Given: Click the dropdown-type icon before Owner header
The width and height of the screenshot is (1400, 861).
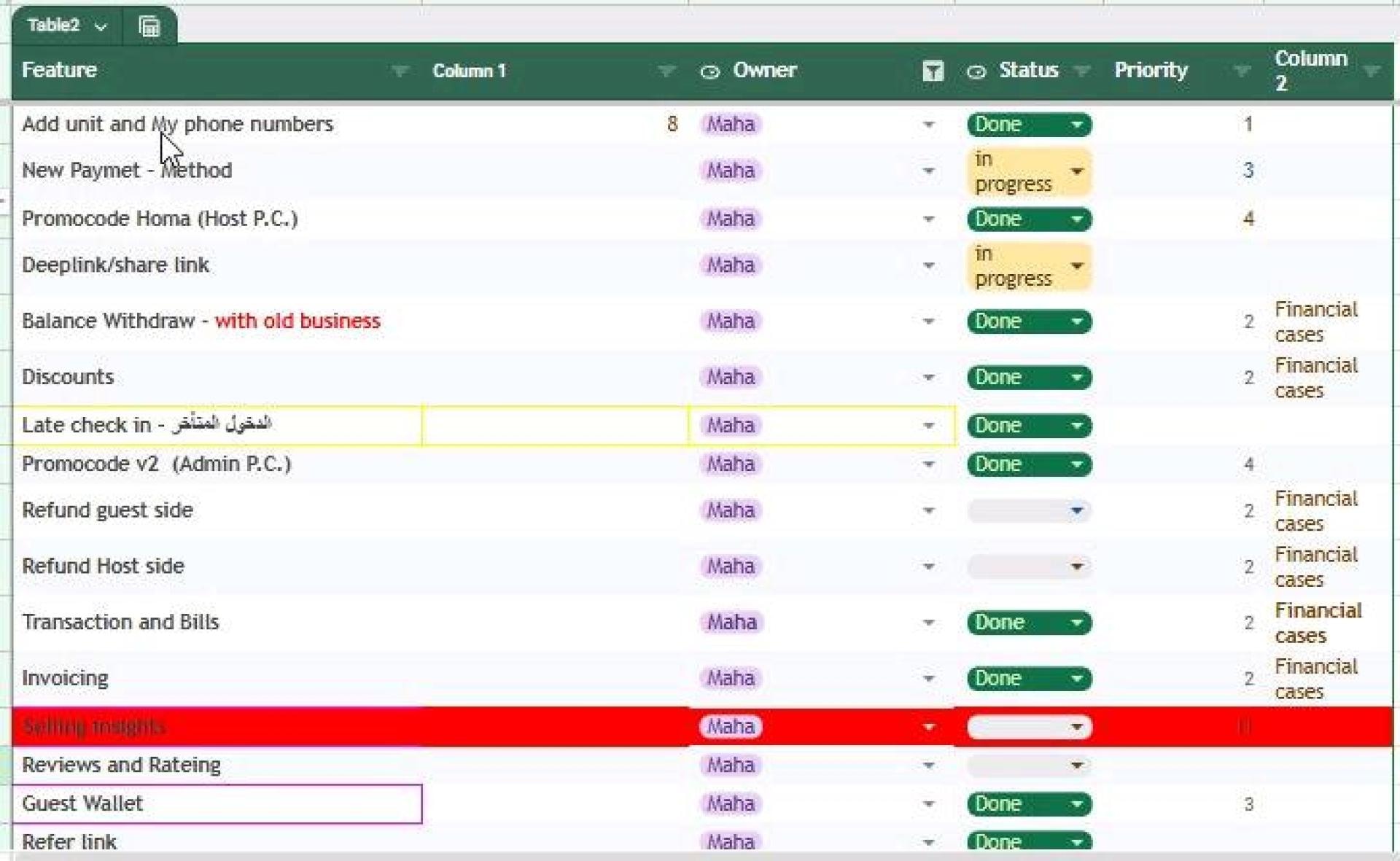Looking at the screenshot, I should 709,71.
